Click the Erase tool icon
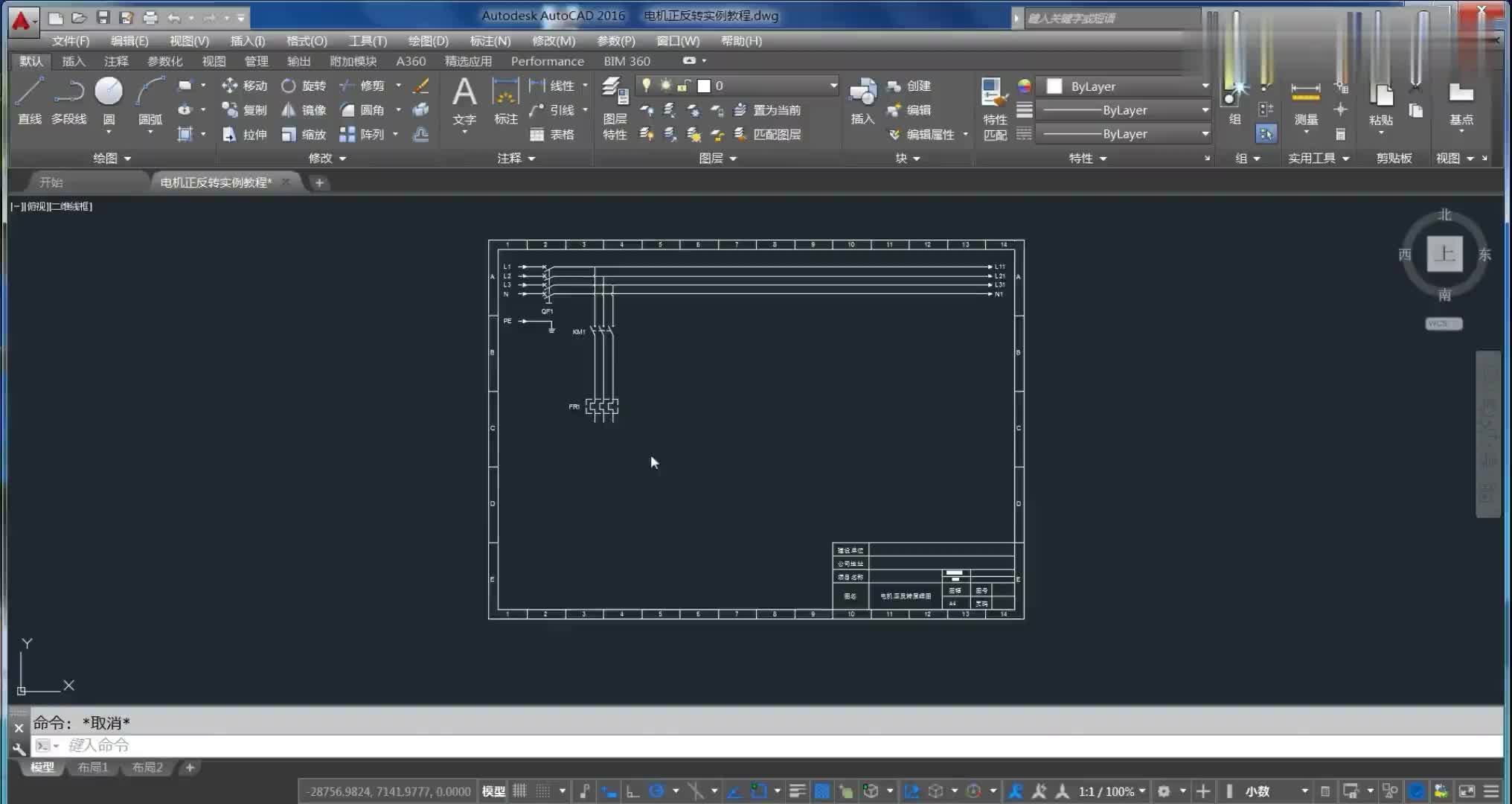Image resolution: width=1512 pixels, height=804 pixels. click(421, 86)
